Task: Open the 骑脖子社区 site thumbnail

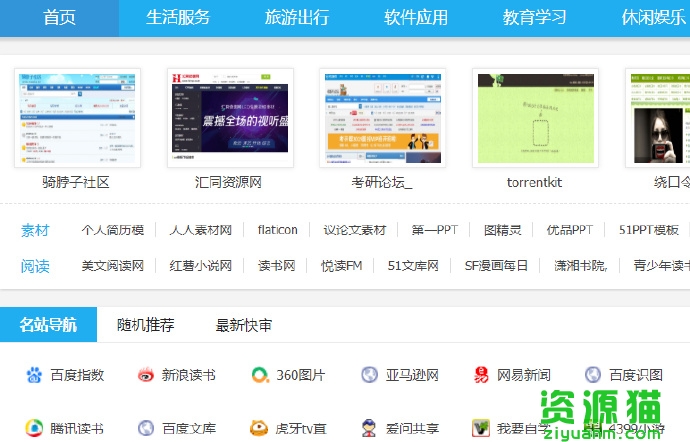Action: tap(77, 118)
